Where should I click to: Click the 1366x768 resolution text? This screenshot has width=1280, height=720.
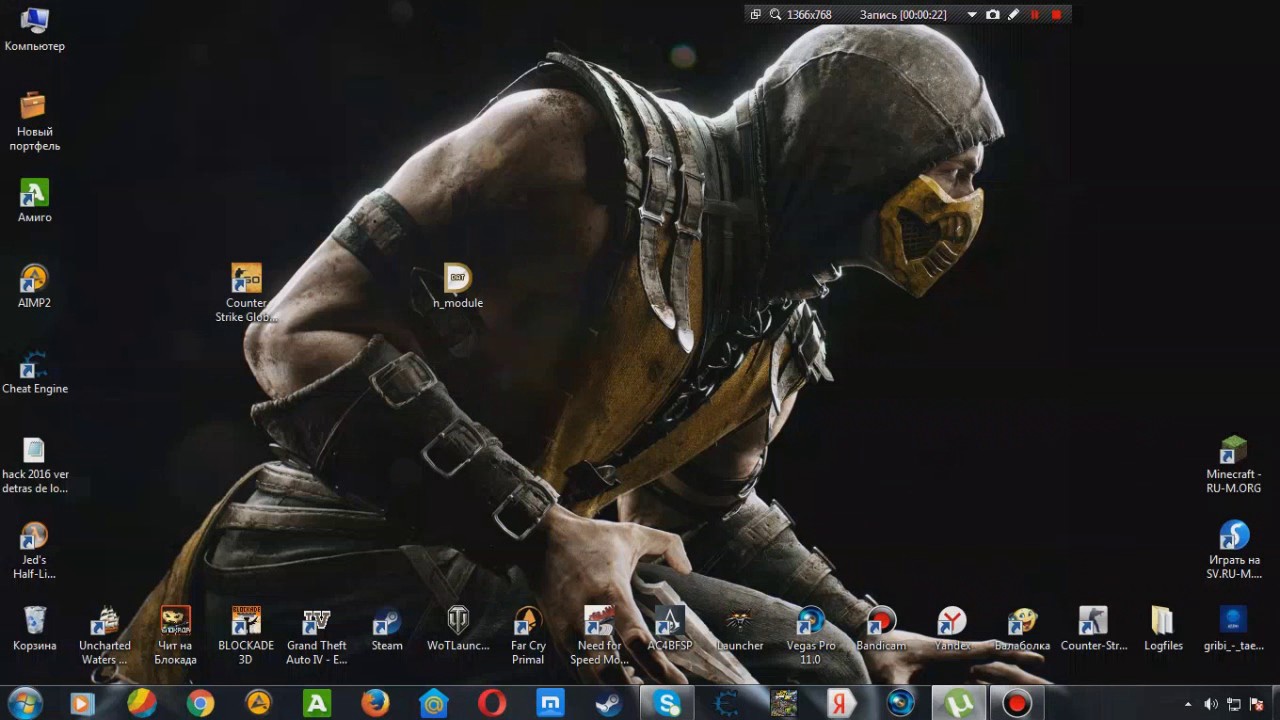click(809, 15)
